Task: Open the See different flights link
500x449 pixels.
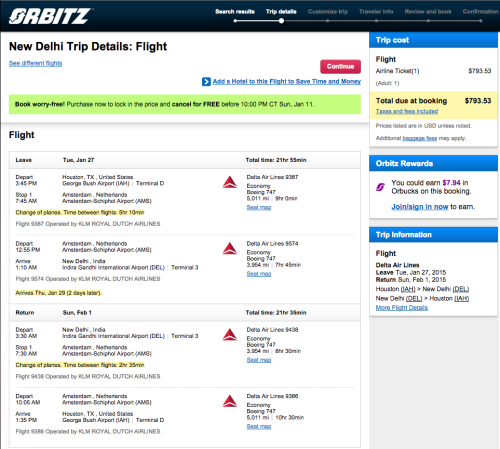Action: click(x=35, y=63)
